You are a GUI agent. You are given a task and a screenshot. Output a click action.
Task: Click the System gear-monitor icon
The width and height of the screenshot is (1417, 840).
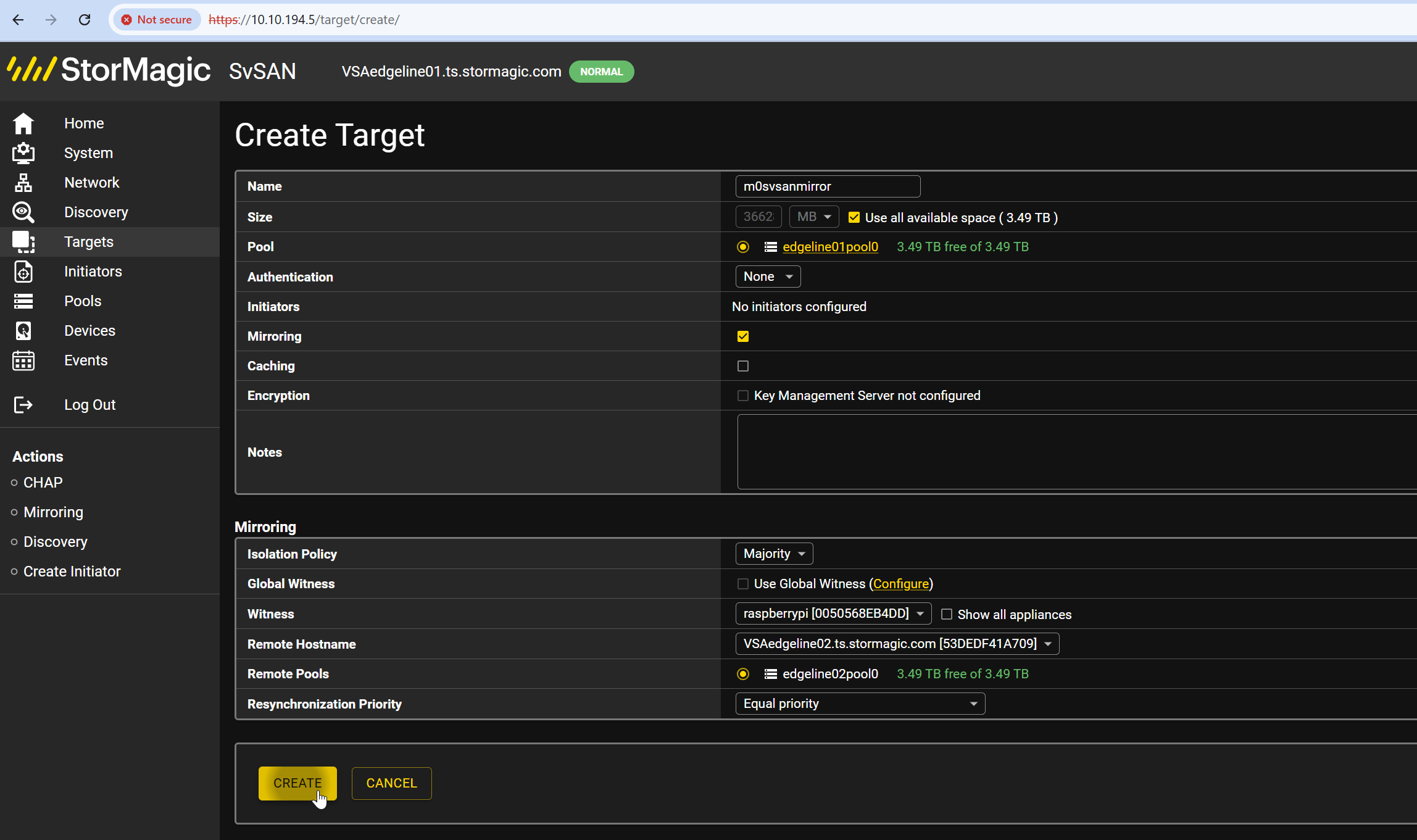pos(23,153)
